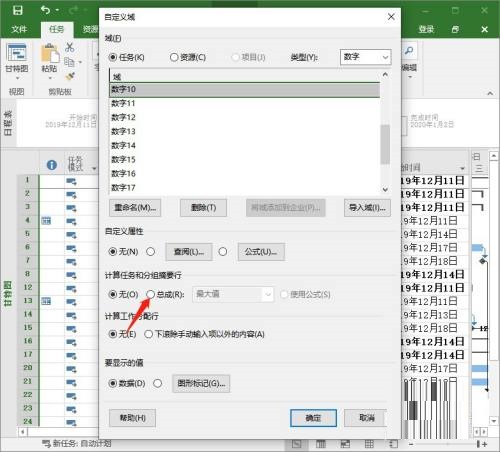Screen dimensions: 500x452
Task: Select 数据(D) for values to display
Action: click(113, 383)
